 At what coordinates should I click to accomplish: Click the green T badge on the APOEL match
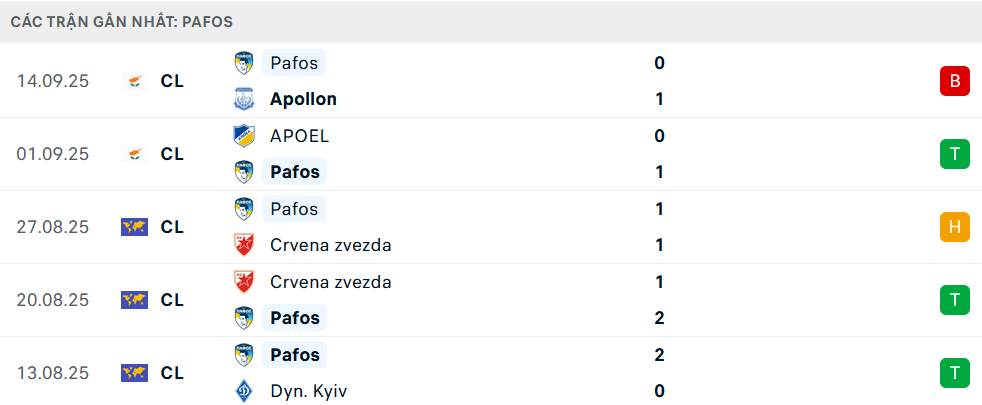[x=954, y=154]
